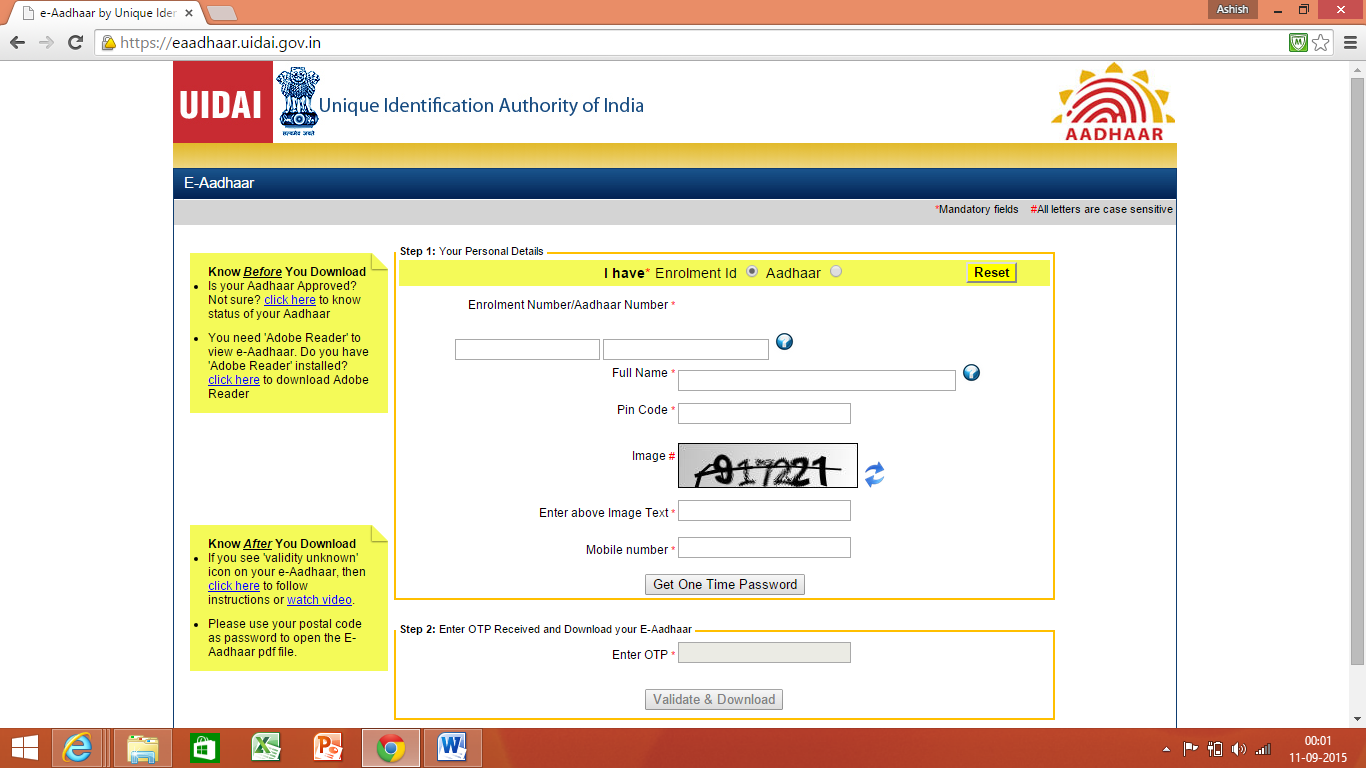Click the first Enrolment Number input box
1366x768 pixels.
pos(527,349)
